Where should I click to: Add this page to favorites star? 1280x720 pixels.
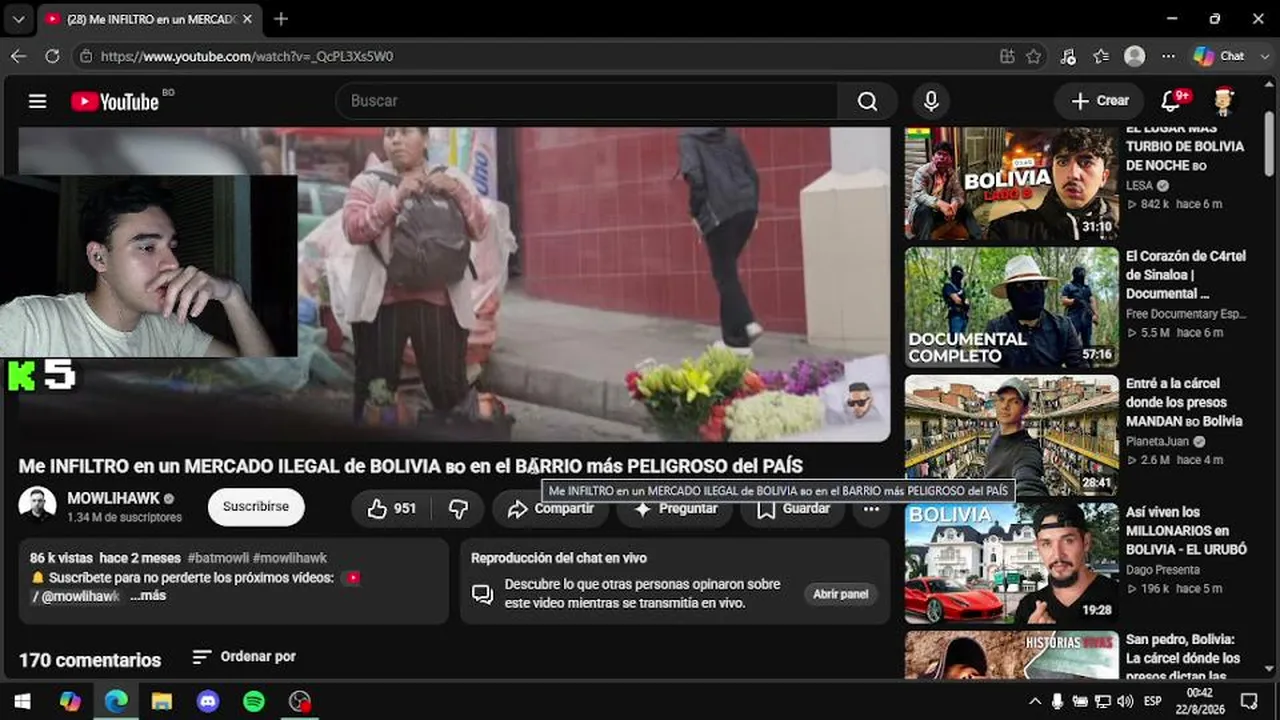(x=1034, y=56)
